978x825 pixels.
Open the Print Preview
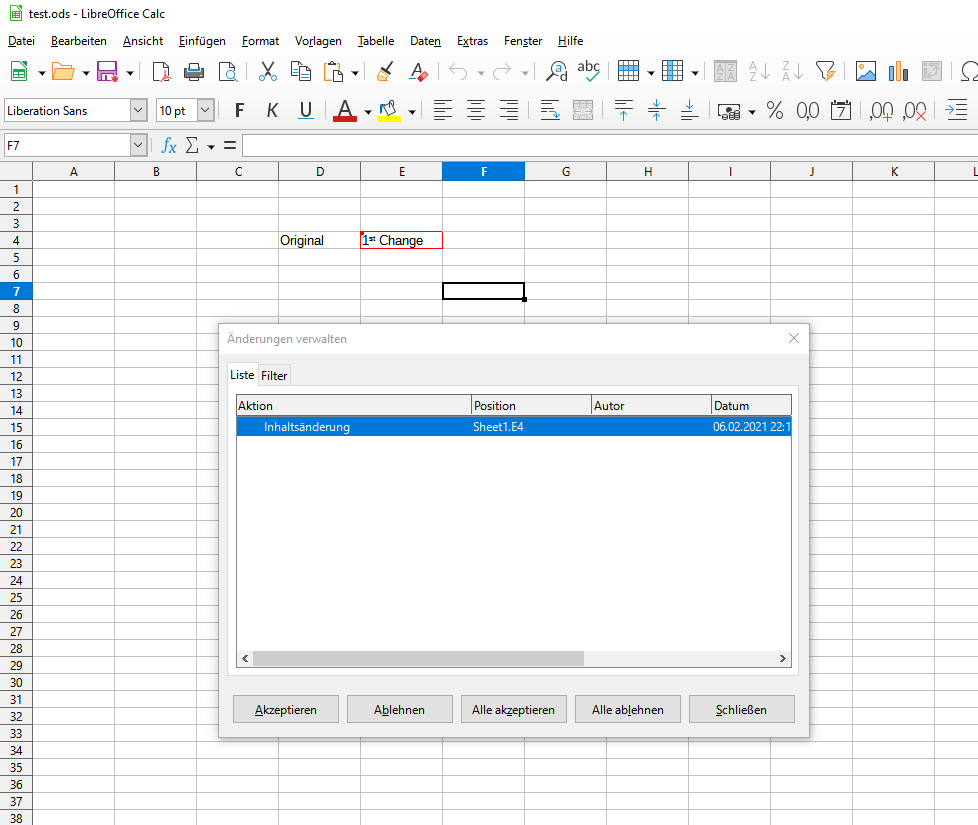tap(228, 71)
